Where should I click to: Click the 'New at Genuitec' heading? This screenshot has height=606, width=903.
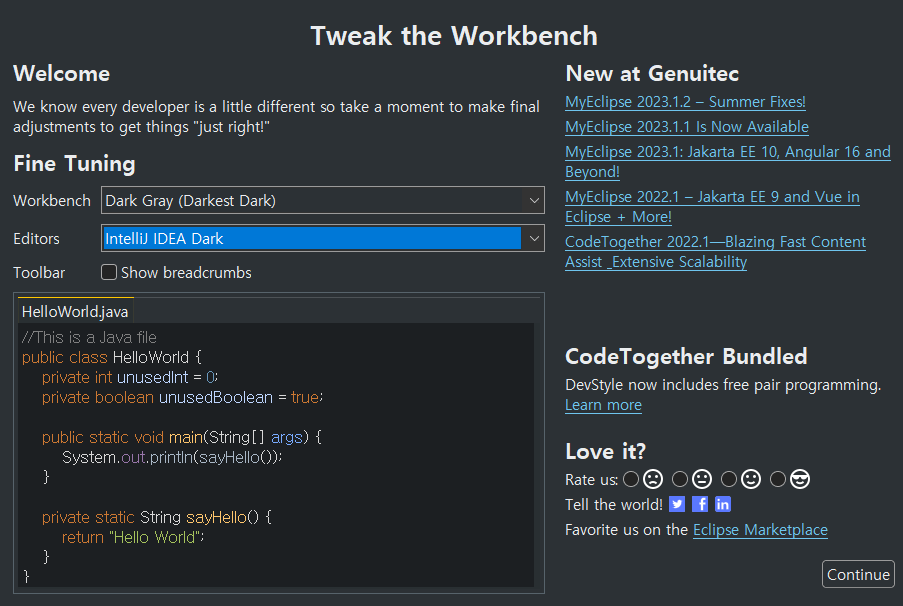tap(652, 74)
